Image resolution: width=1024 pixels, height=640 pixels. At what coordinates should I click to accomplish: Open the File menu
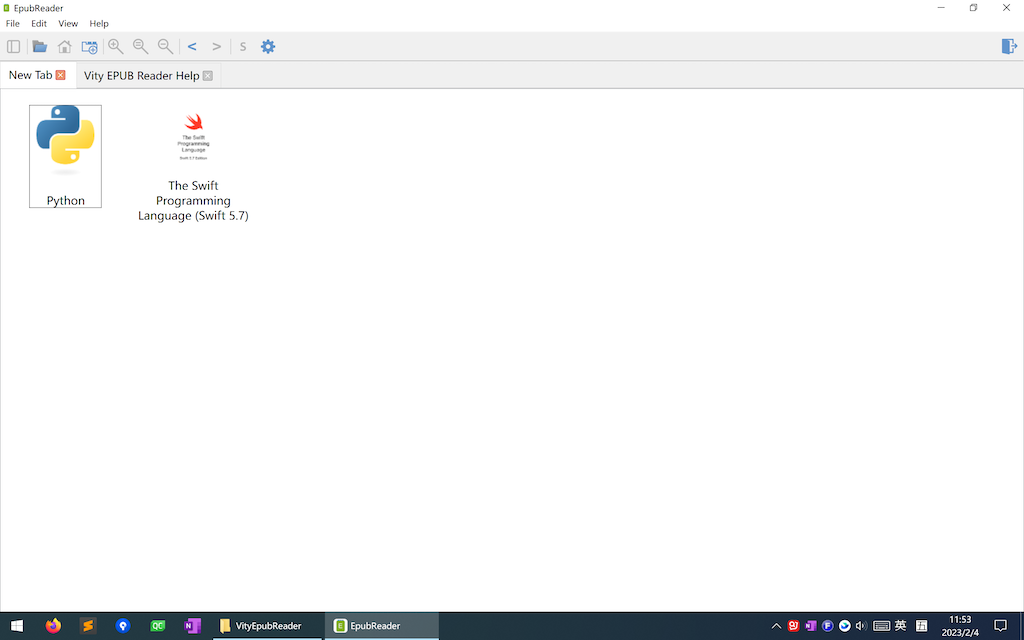(x=12, y=23)
